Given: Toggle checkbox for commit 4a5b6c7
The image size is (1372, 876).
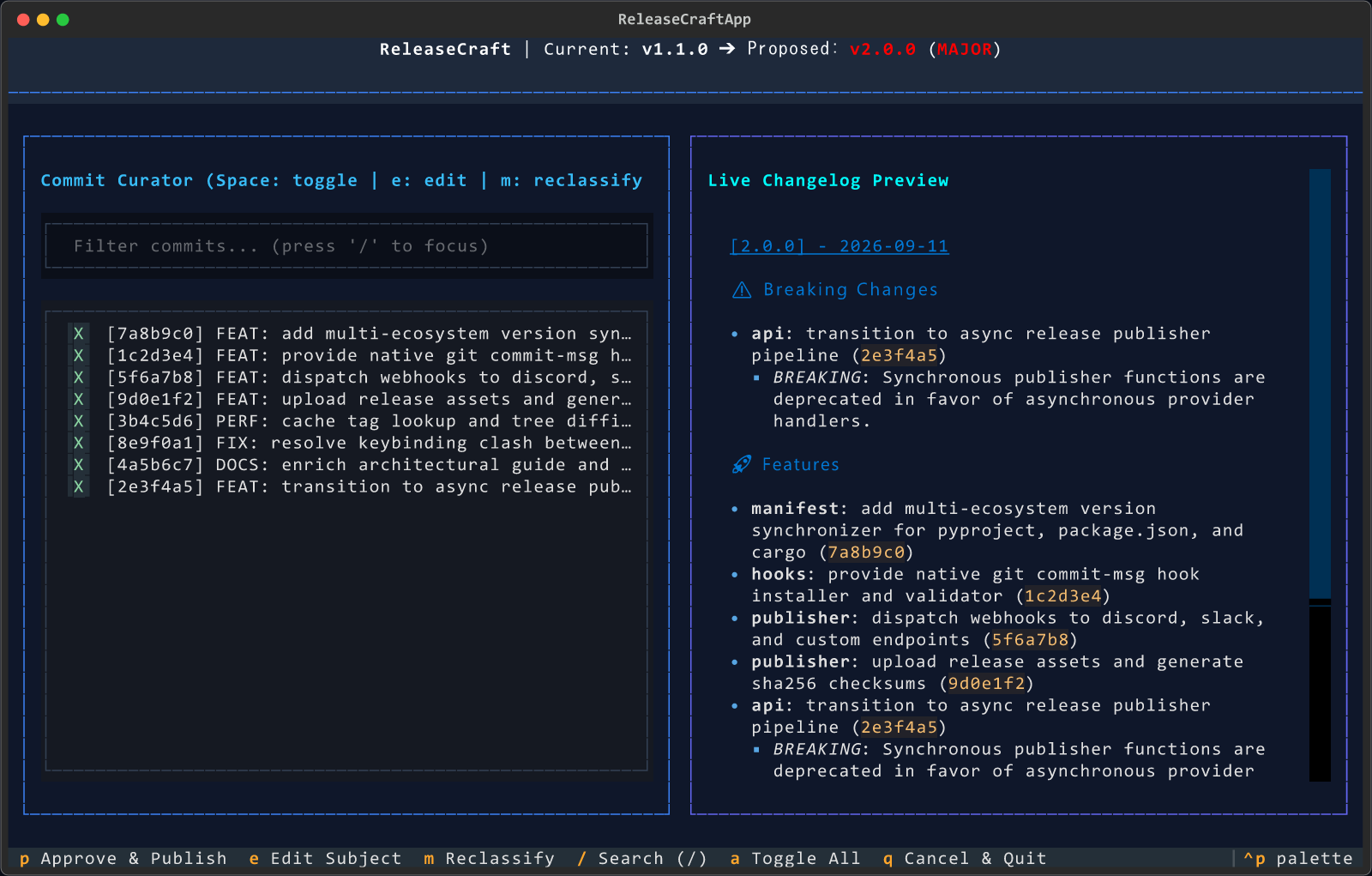Looking at the screenshot, I should tap(78, 465).
